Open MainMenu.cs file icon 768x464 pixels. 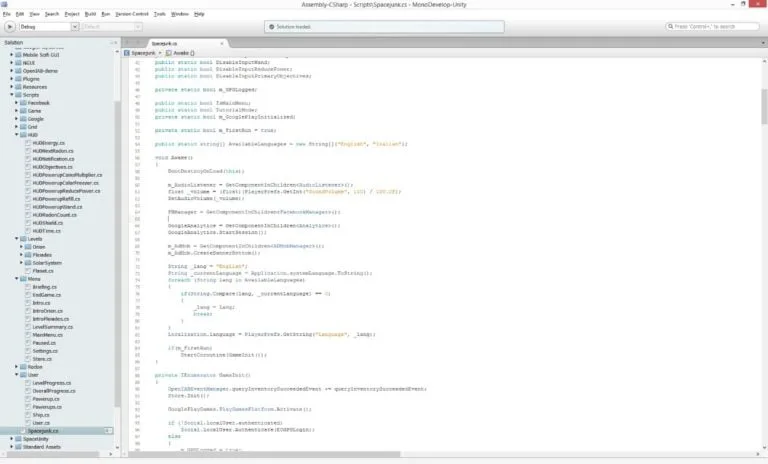click(28, 335)
